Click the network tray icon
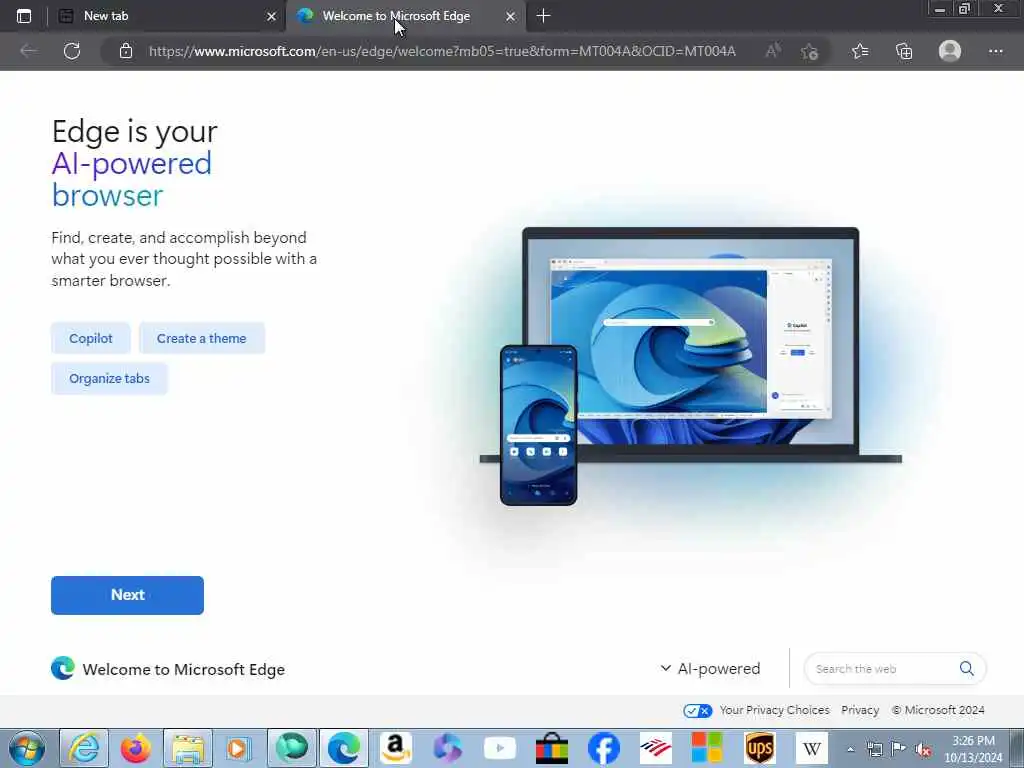Screen dimensions: 1024x768 point(874,749)
